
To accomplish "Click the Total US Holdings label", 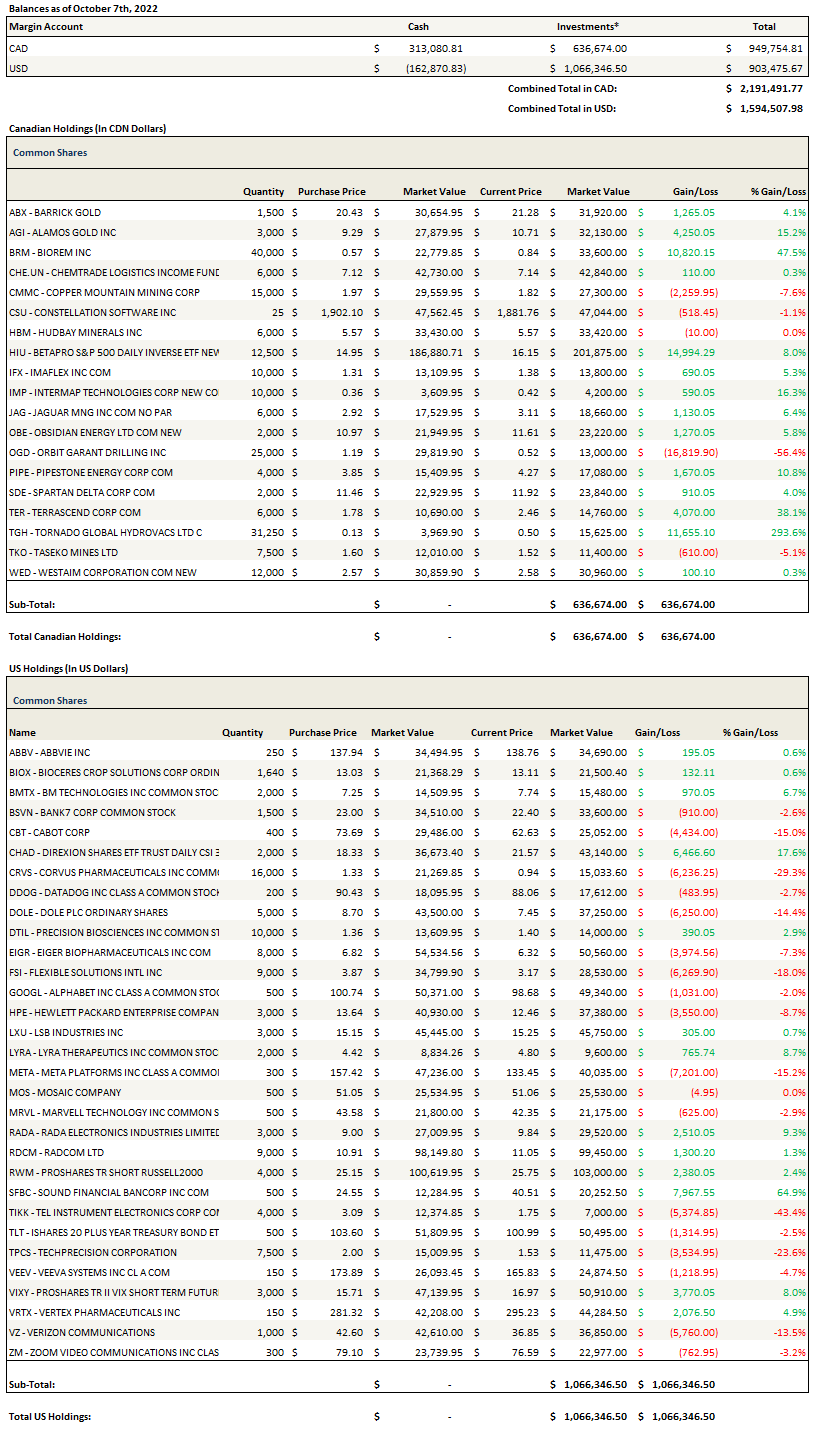I will (x=50, y=1416).
